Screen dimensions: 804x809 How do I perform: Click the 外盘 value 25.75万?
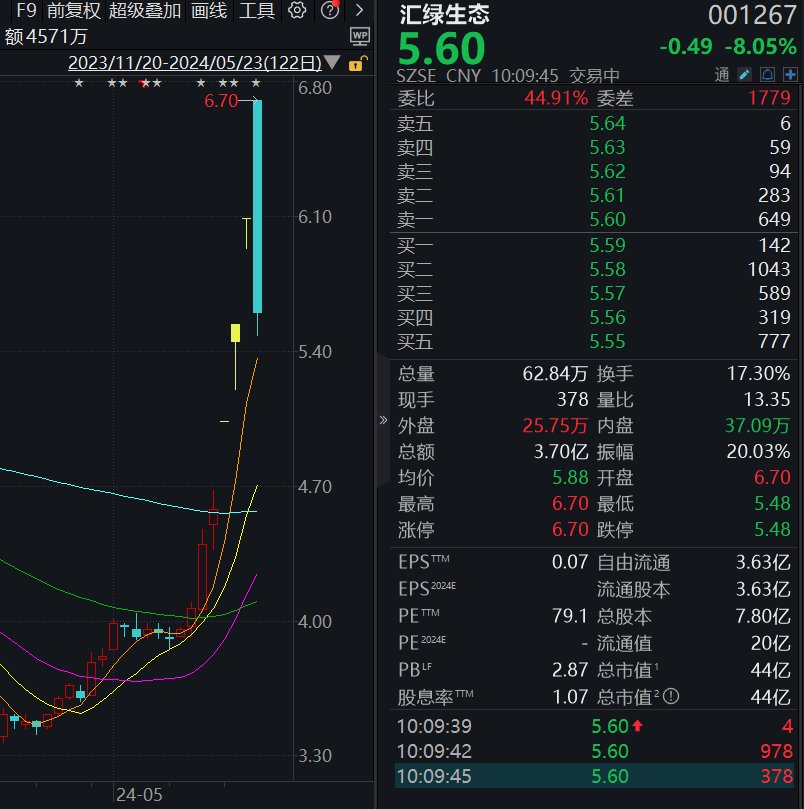[555, 426]
